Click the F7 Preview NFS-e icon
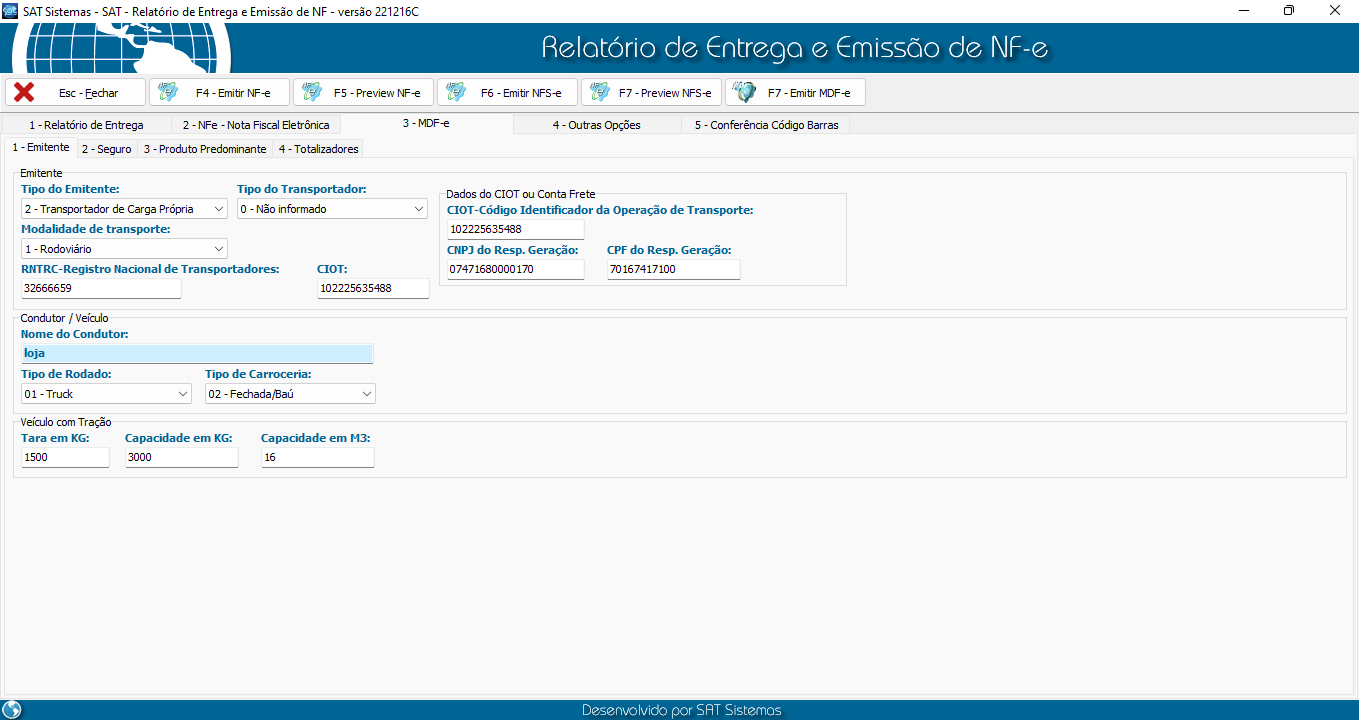 point(600,93)
